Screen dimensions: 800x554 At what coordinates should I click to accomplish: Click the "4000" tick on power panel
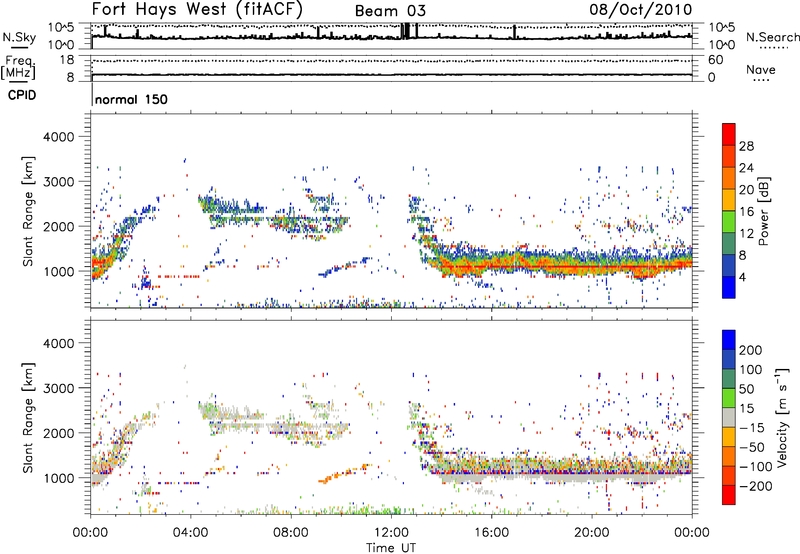point(59,137)
